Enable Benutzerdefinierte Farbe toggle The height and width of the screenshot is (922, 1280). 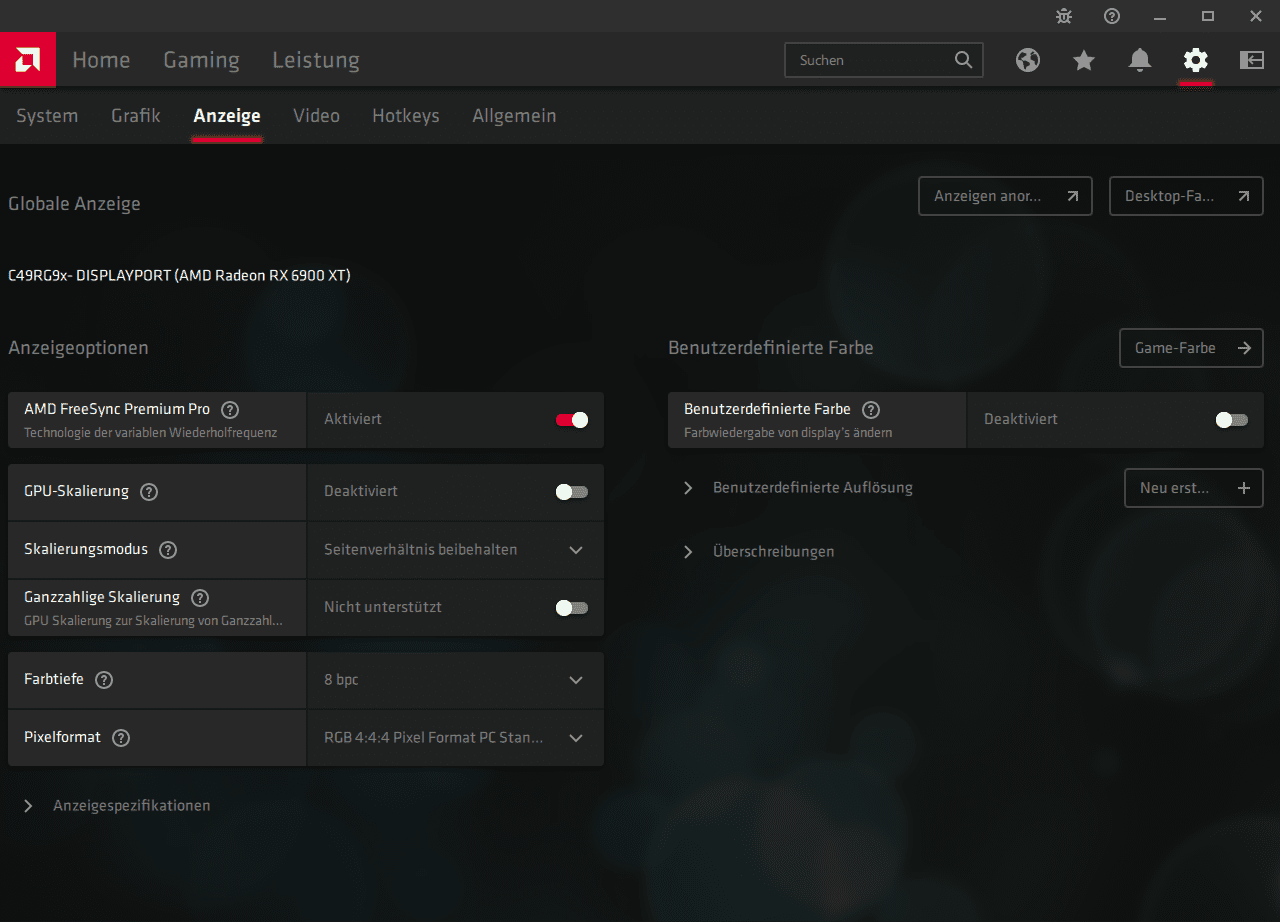pyautogui.click(x=1232, y=420)
